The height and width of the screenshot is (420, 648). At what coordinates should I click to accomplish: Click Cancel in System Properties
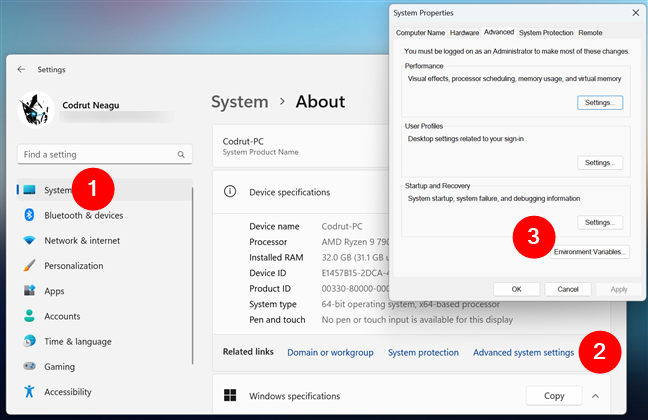click(x=568, y=289)
